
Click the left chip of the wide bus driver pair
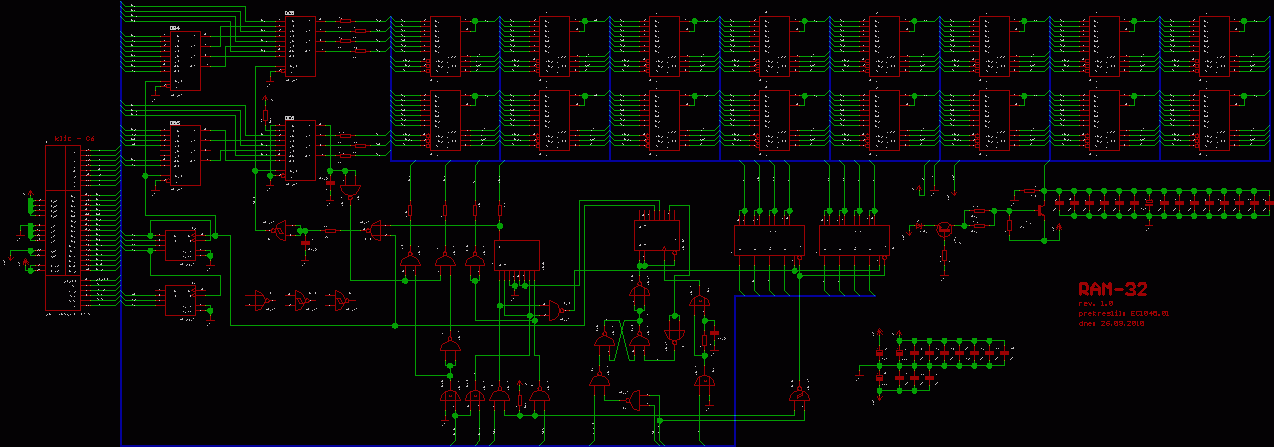pos(769,239)
